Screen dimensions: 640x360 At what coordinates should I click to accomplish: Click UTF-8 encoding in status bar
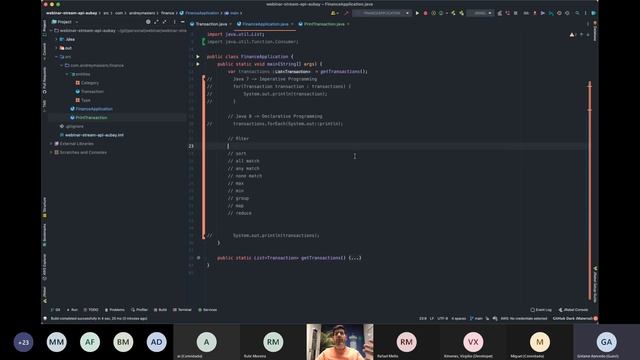(x=443, y=318)
